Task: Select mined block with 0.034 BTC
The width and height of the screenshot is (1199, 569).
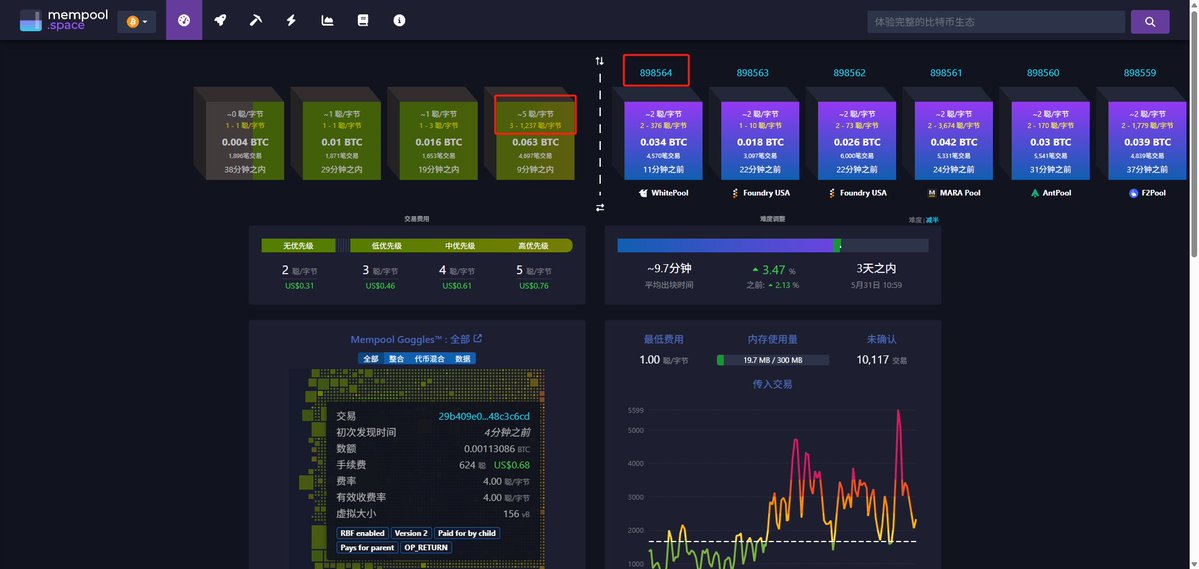Action: pyautogui.click(x=663, y=141)
